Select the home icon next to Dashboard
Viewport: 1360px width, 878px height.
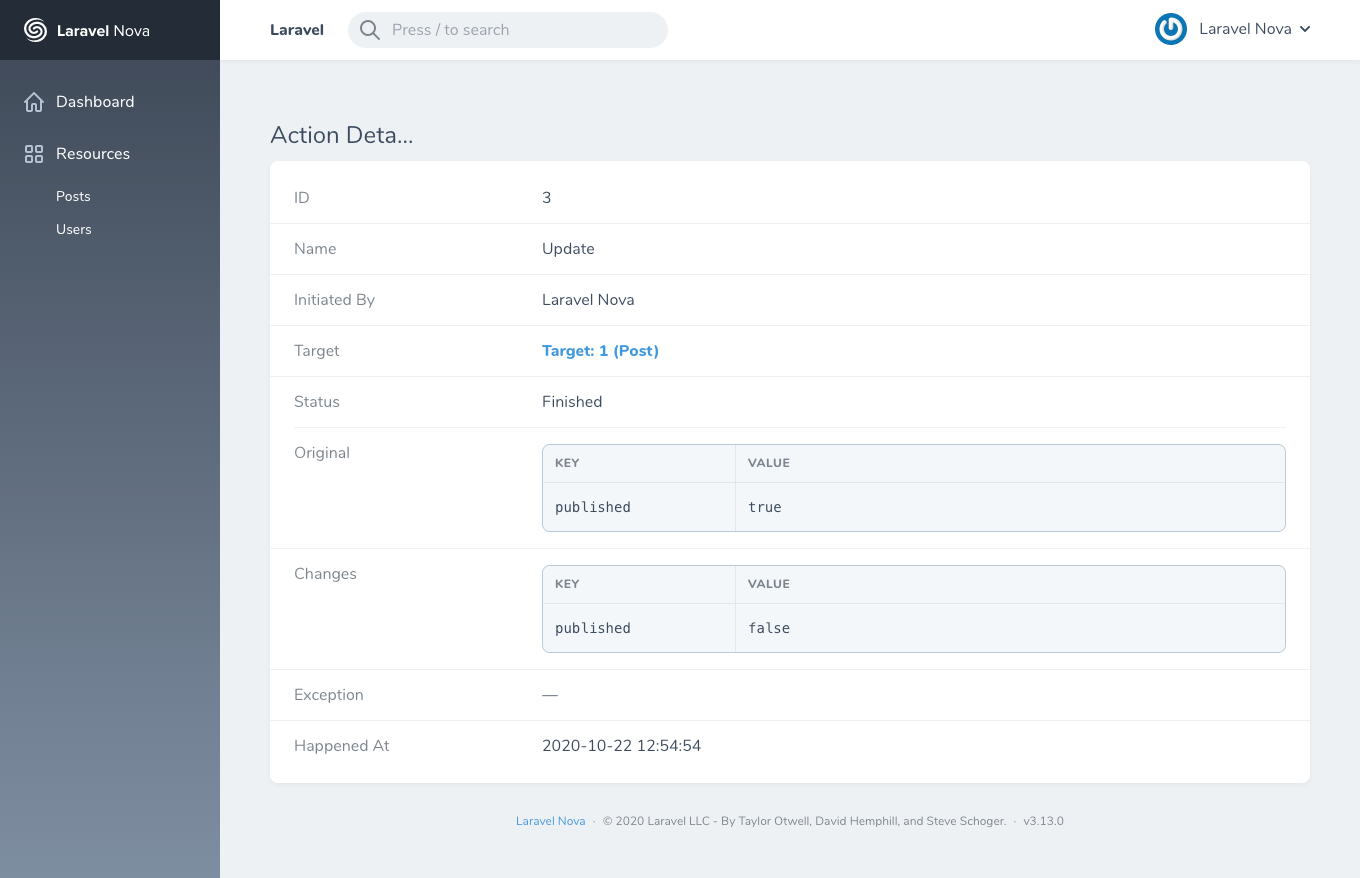coord(34,101)
